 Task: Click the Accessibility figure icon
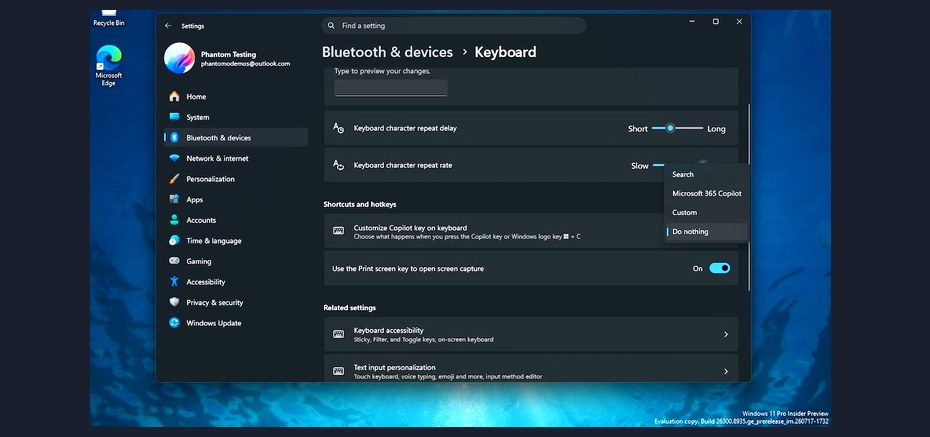(174, 282)
